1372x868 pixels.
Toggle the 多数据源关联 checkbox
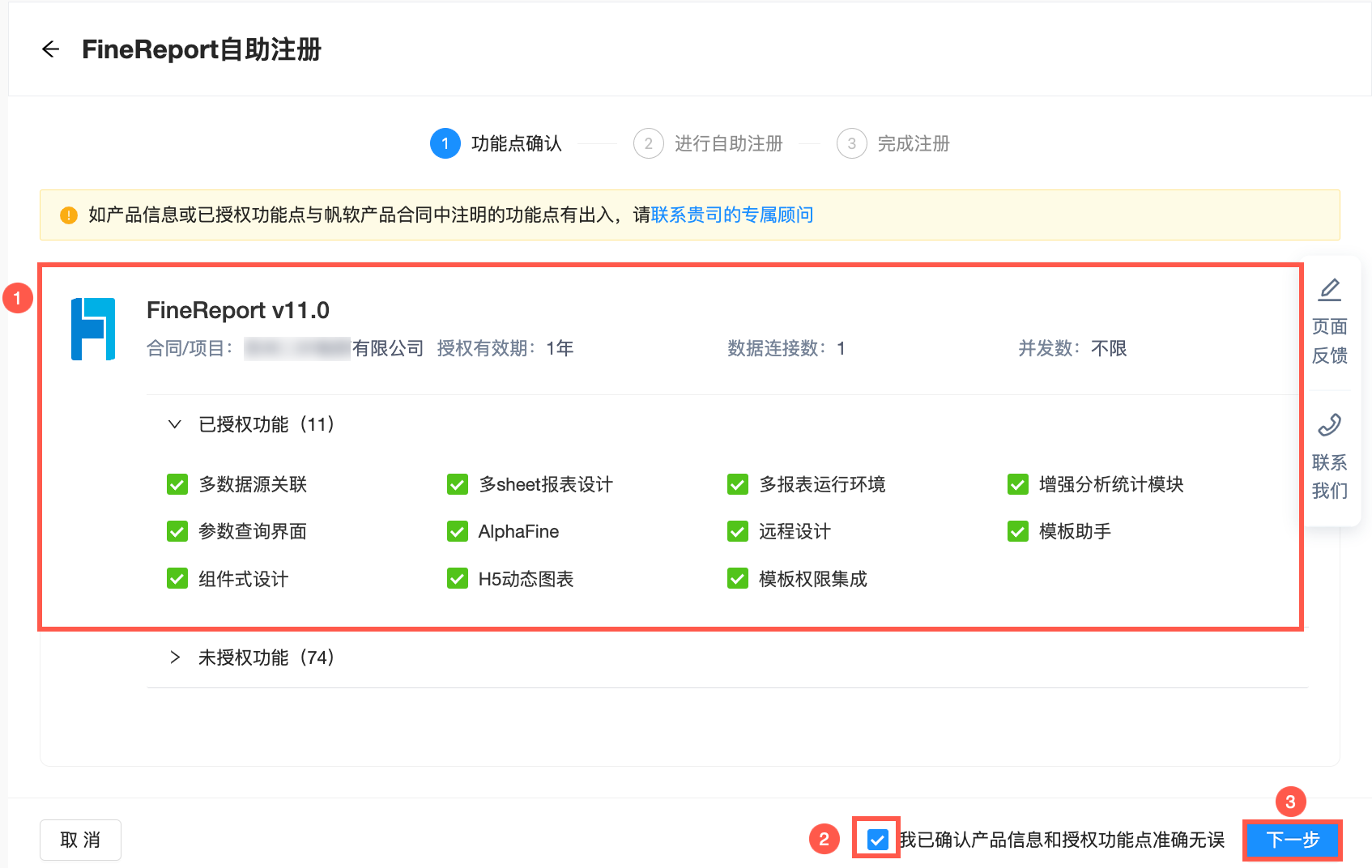[x=177, y=484]
